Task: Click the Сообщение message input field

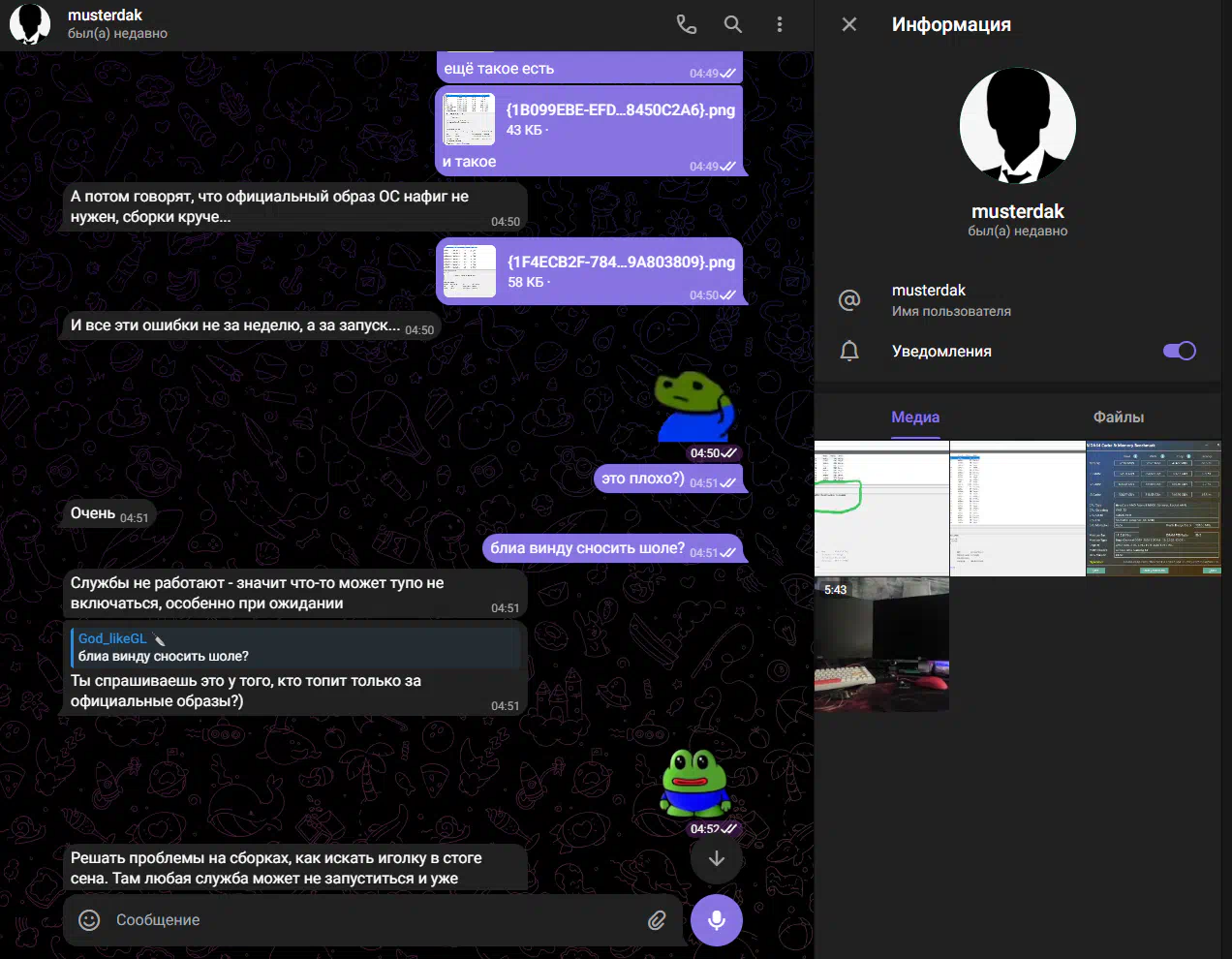Action: pyautogui.click(x=368, y=920)
